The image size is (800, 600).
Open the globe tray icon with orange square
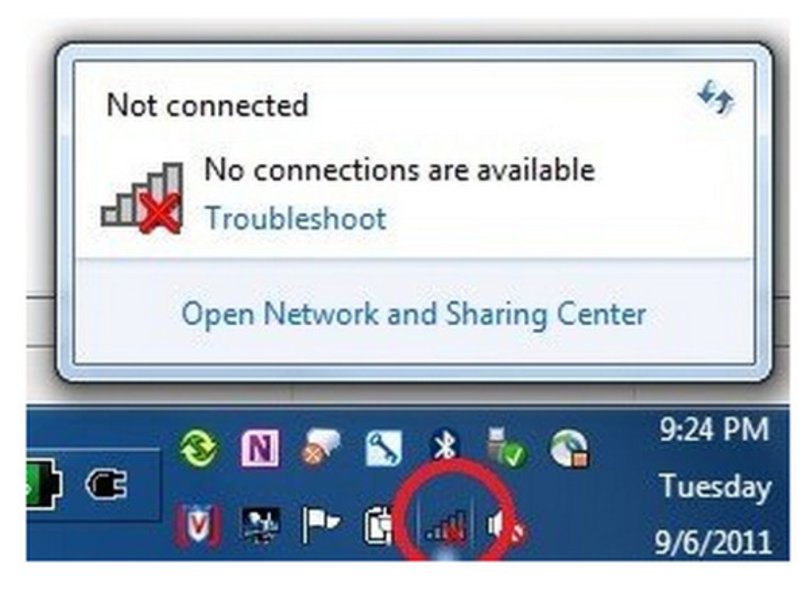(570, 448)
